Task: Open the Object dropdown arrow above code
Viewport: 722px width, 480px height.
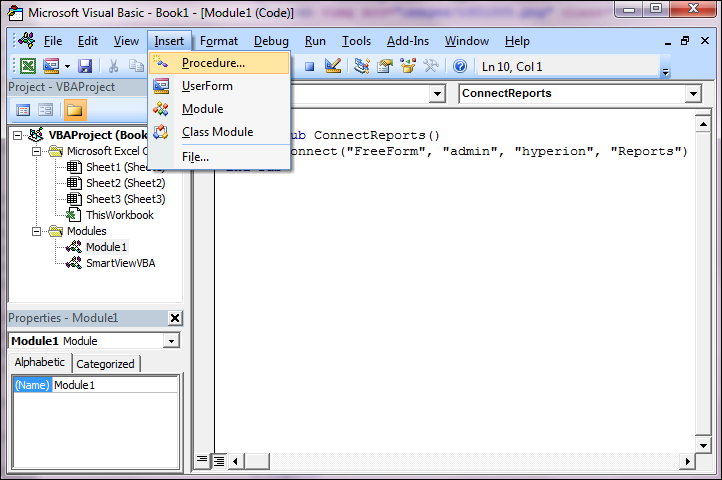Action: coord(437,94)
